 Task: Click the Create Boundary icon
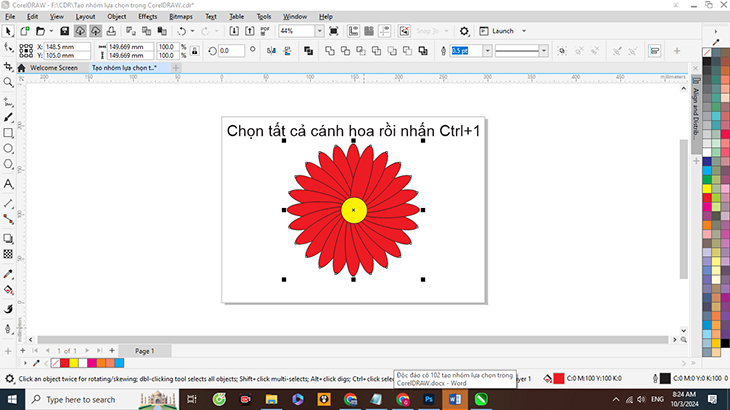tap(423, 51)
